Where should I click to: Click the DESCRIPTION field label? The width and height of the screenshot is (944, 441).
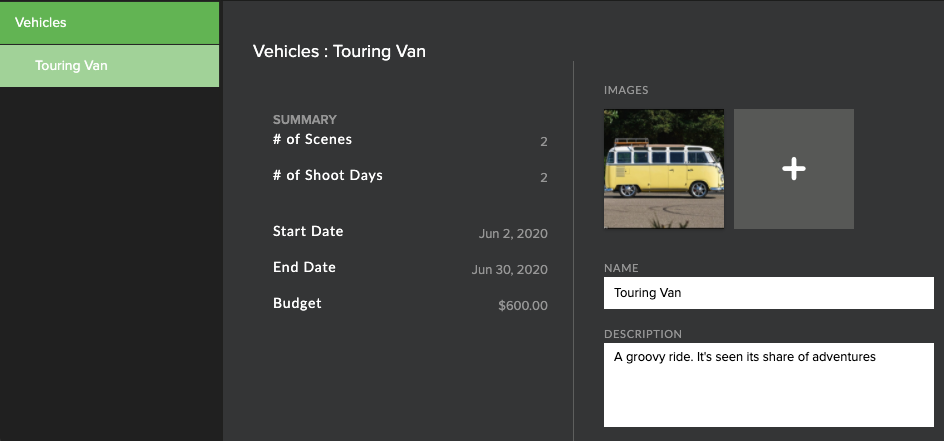643,334
